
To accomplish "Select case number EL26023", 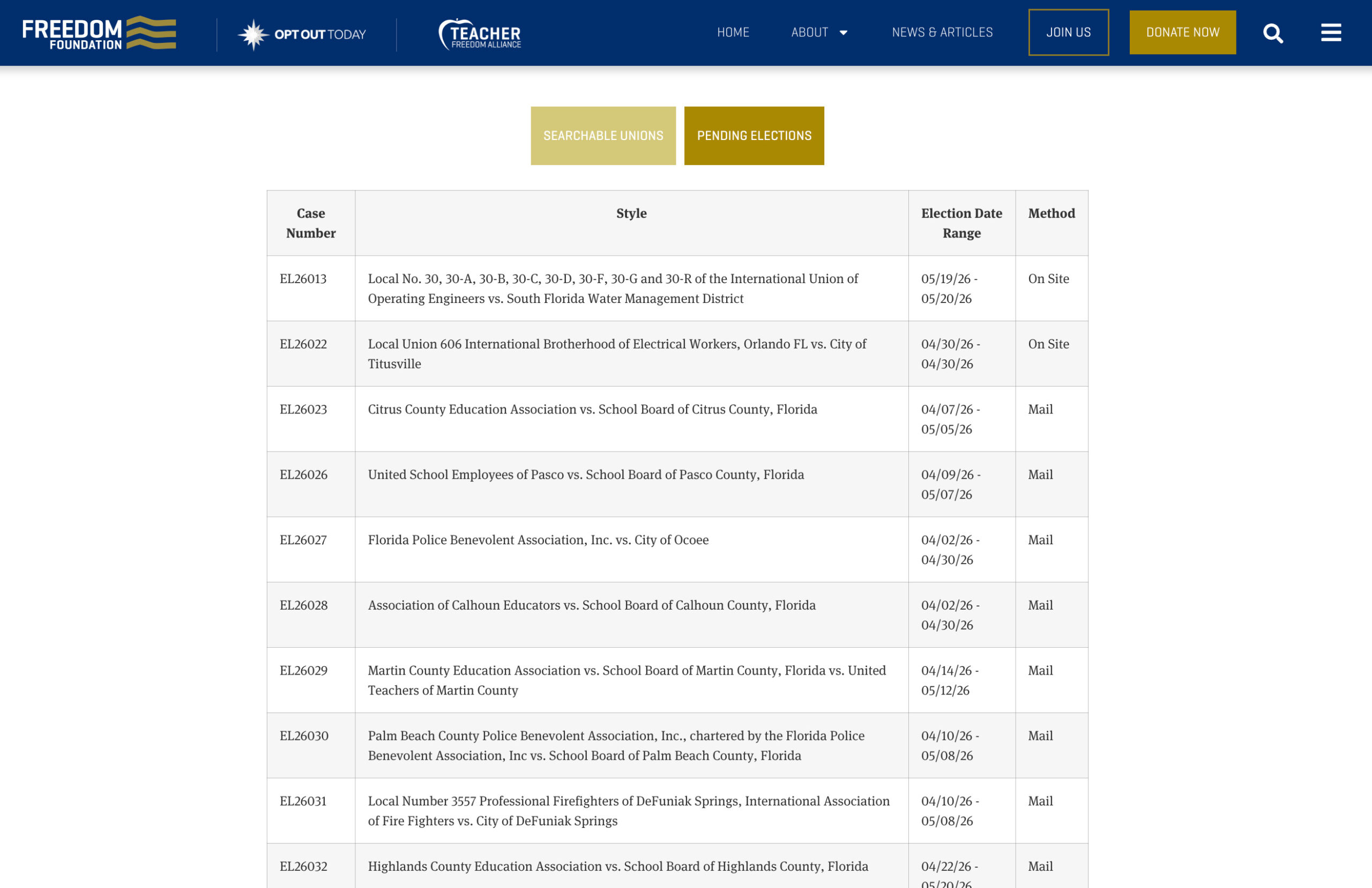I will click(x=303, y=409).
